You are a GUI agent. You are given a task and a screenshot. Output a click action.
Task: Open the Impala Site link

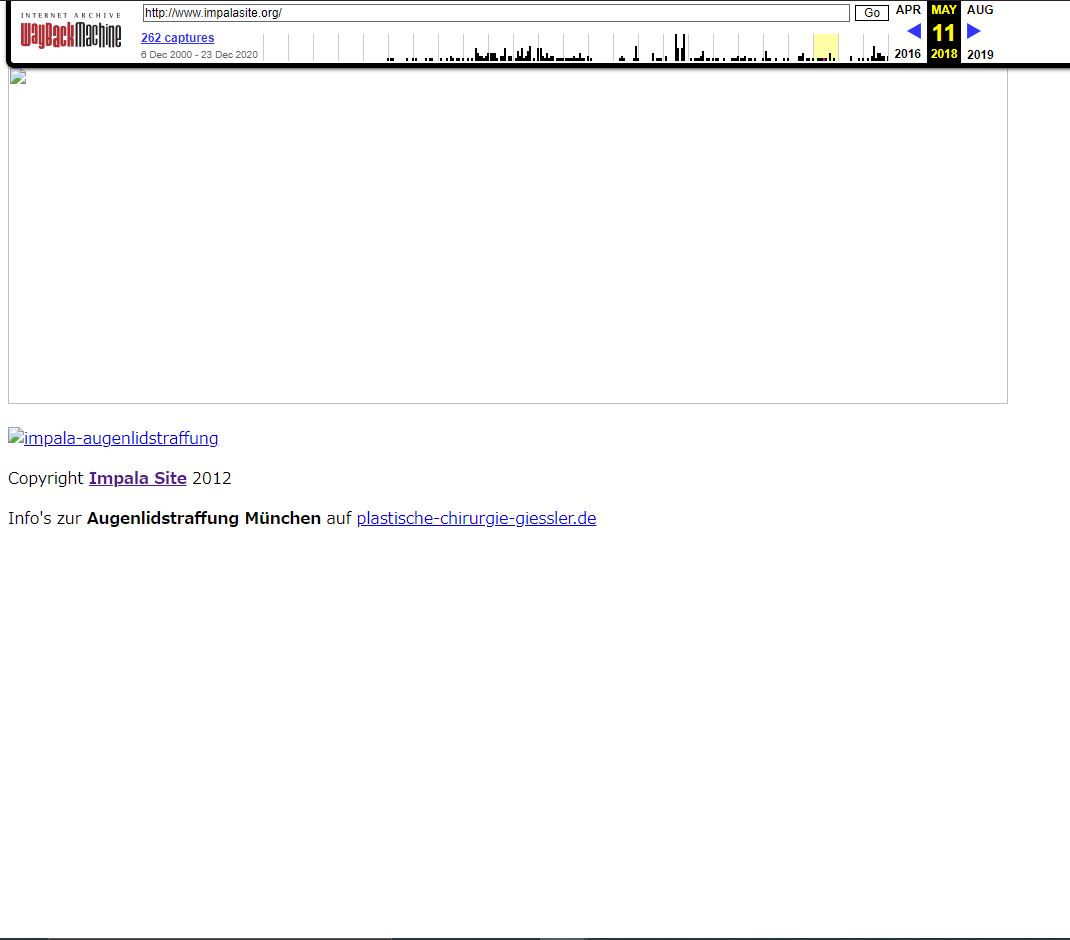point(137,478)
